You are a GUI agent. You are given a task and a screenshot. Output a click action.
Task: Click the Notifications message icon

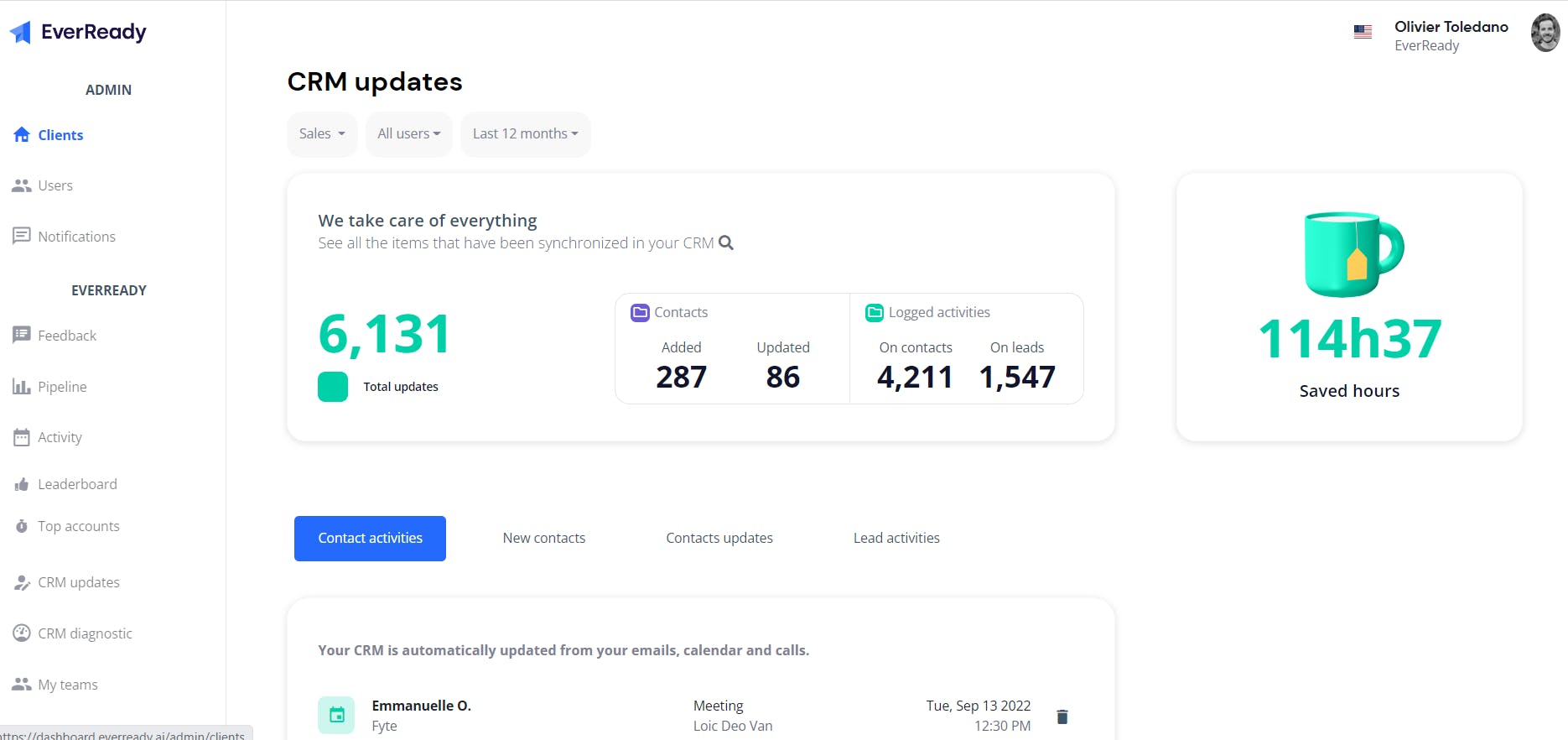pyautogui.click(x=22, y=237)
